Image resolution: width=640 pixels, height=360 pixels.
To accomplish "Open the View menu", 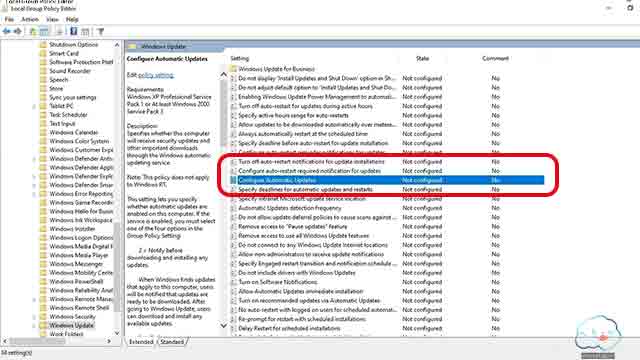I will pos(52,19).
